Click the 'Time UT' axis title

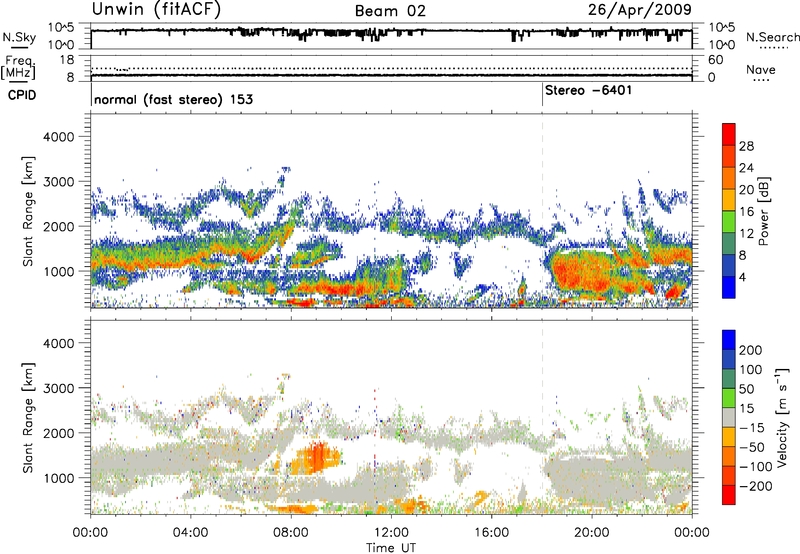pos(391,548)
